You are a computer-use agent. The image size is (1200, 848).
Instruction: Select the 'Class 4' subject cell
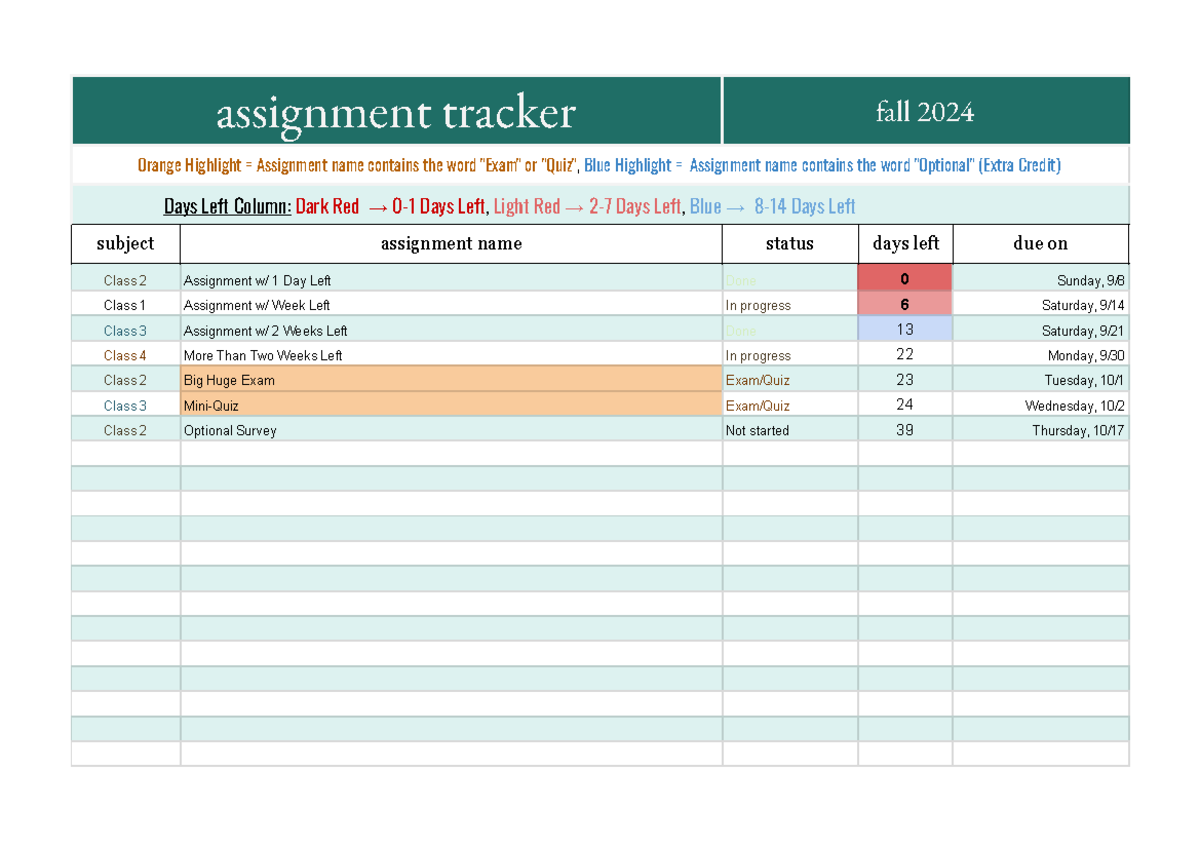tap(124, 355)
